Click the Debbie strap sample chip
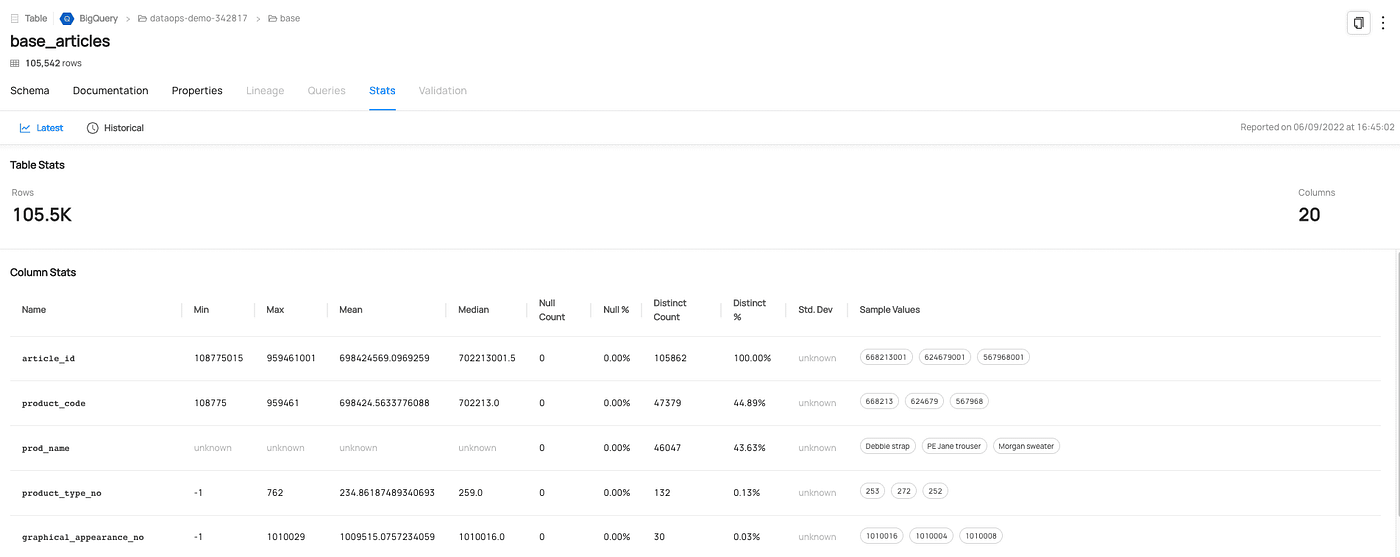The width and height of the screenshot is (1400, 557). pyautogui.click(x=888, y=447)
